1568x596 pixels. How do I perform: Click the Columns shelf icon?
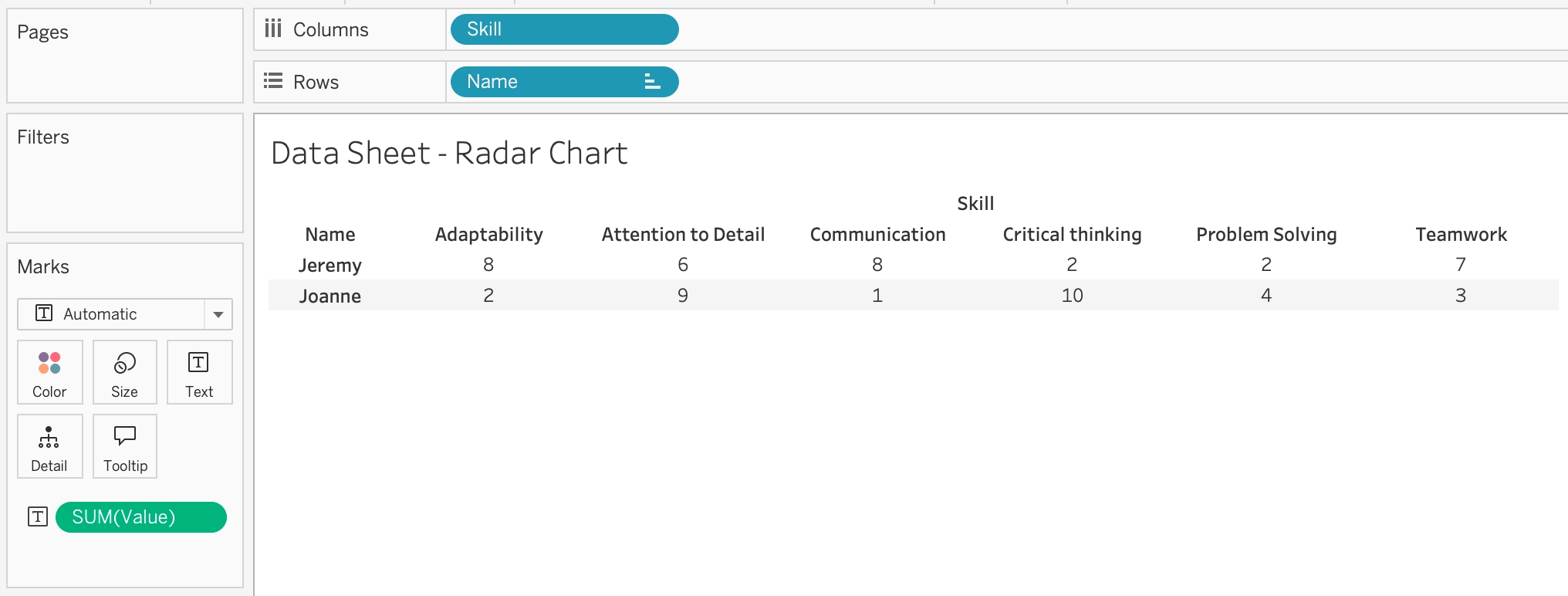(x=272, y=29)
